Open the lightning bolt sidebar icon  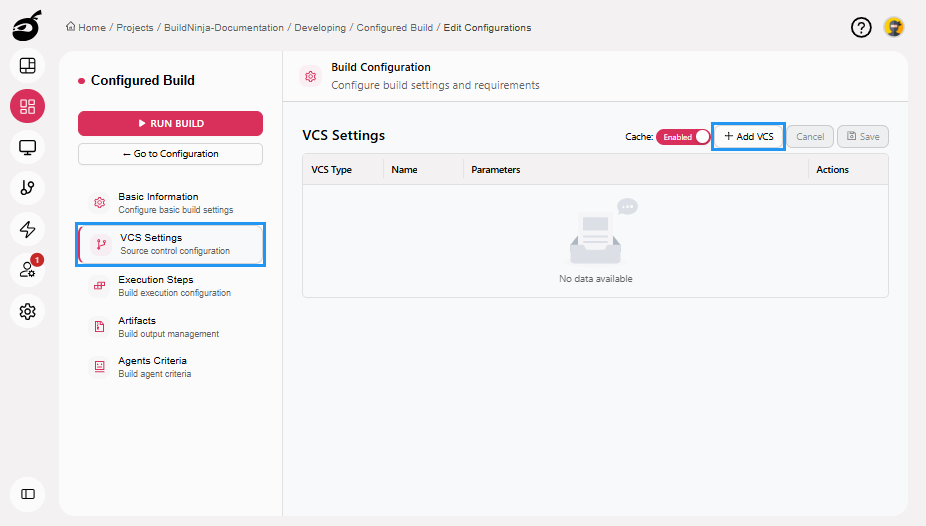click(27, 229)
